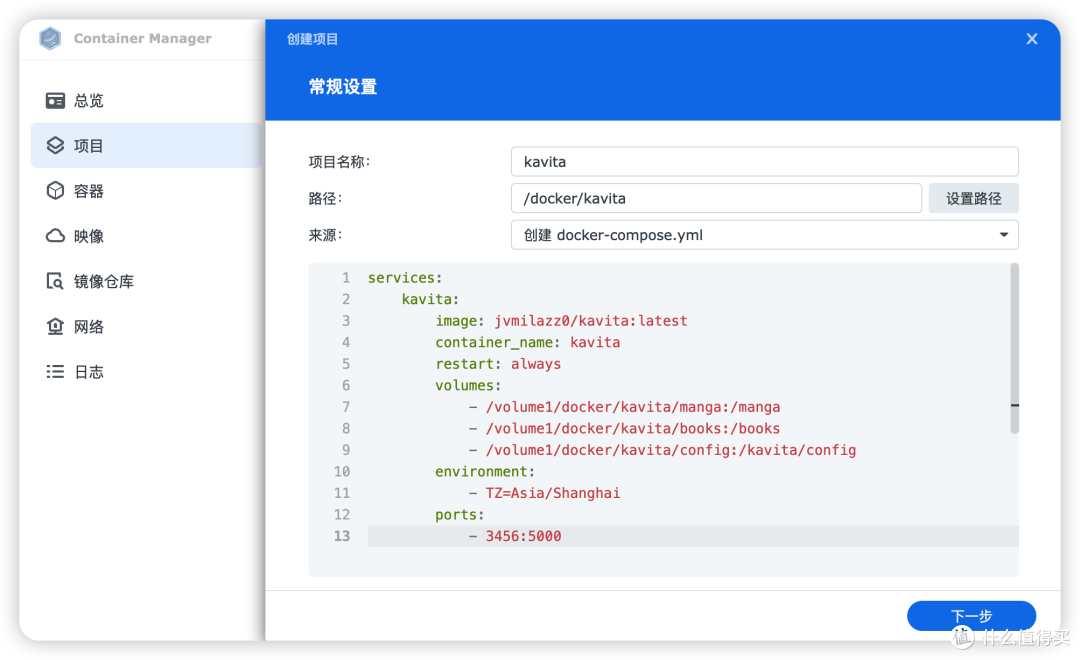This screenshot has width=1080, height=660.
Task: Click the 'volumes:' line
Action: click(x=468, y=385)
